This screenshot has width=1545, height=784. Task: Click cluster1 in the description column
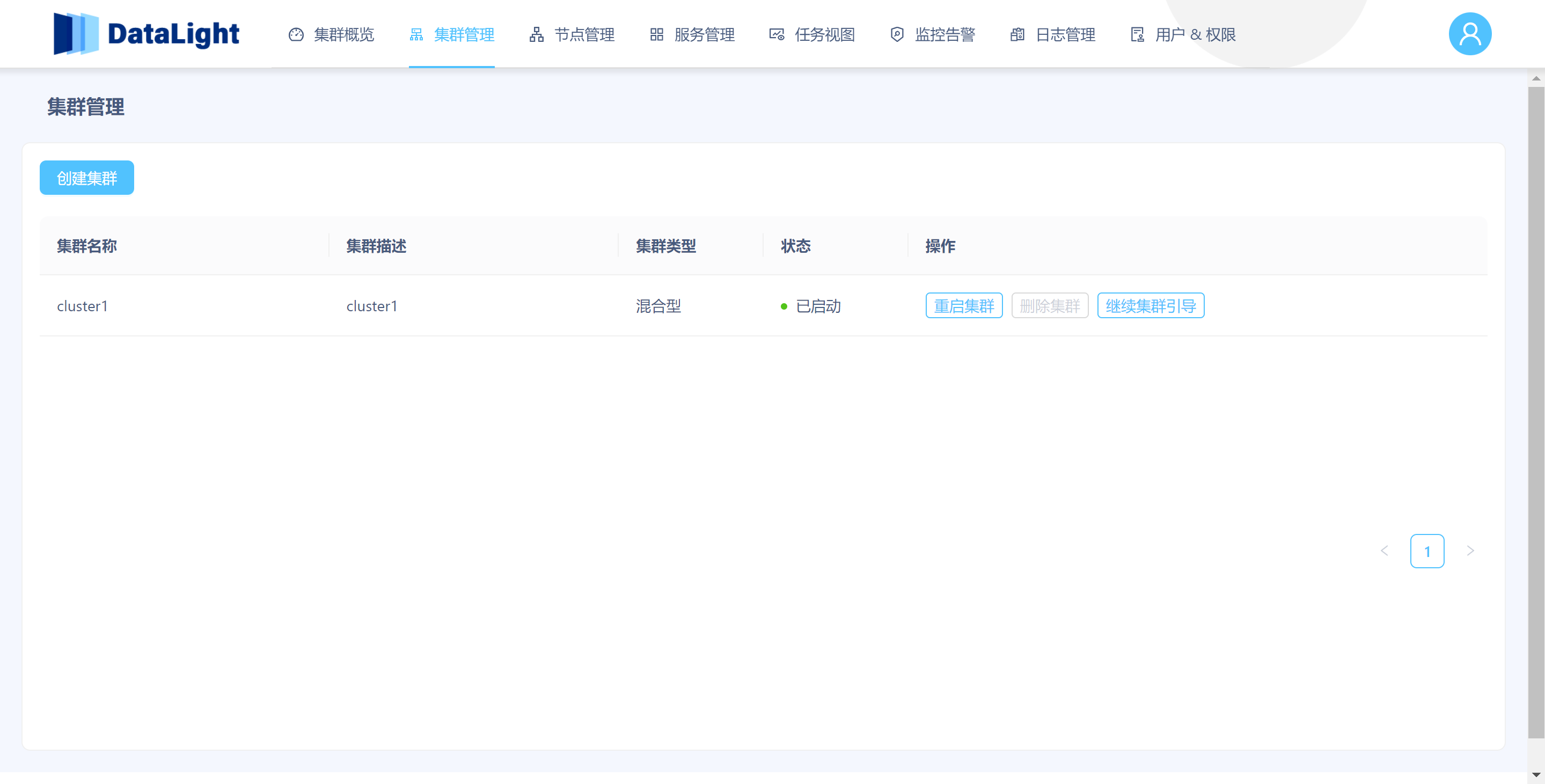[x=372, y=306]
